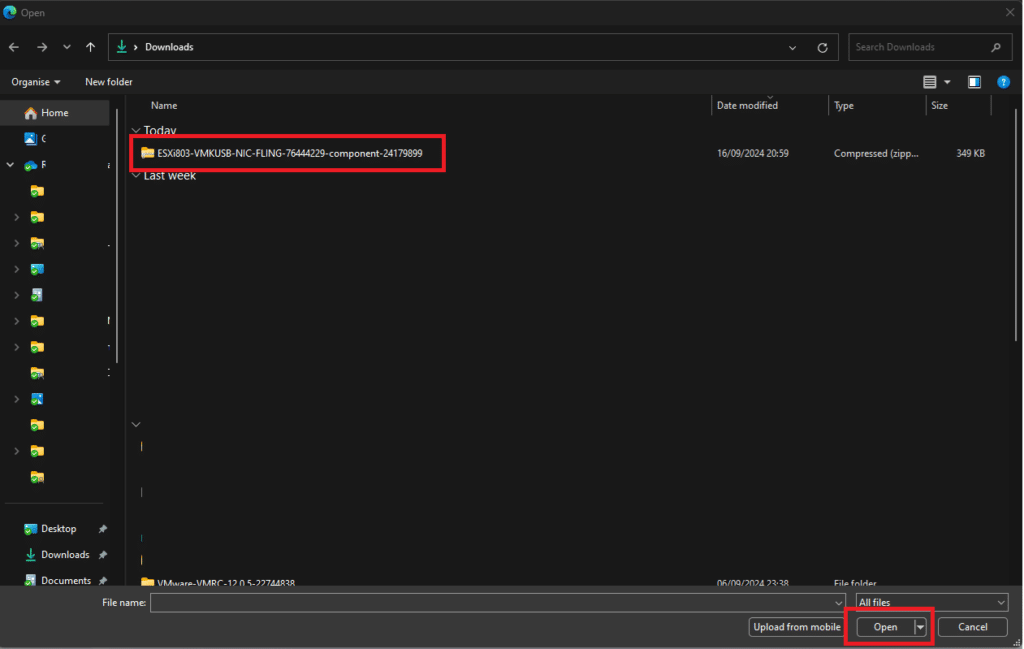Sort by the Name column header
This screenshot has height=649, width=1024.
click(x=164, y=105)
